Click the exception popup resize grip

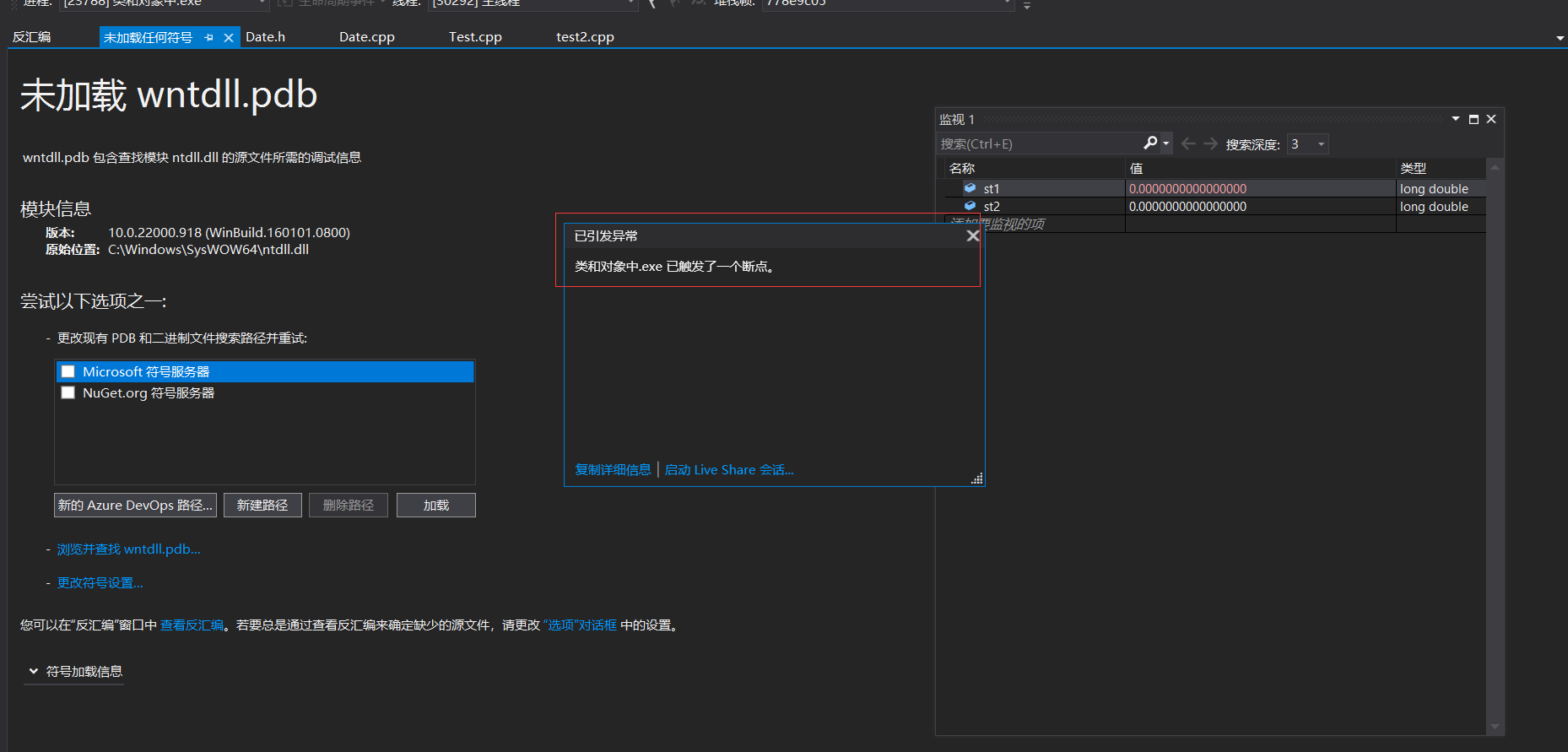click(x=977, y=479)
